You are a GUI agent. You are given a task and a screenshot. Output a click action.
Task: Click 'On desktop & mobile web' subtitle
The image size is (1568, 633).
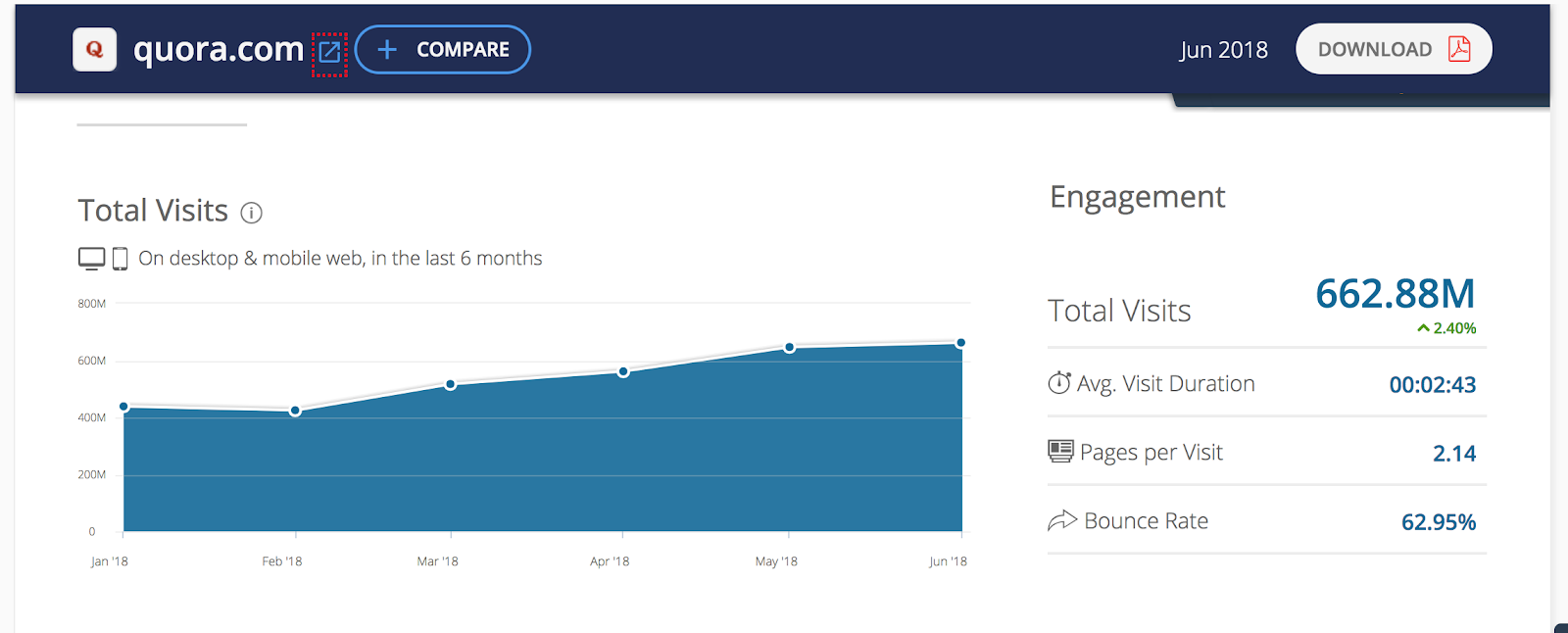tap(340, 258)
